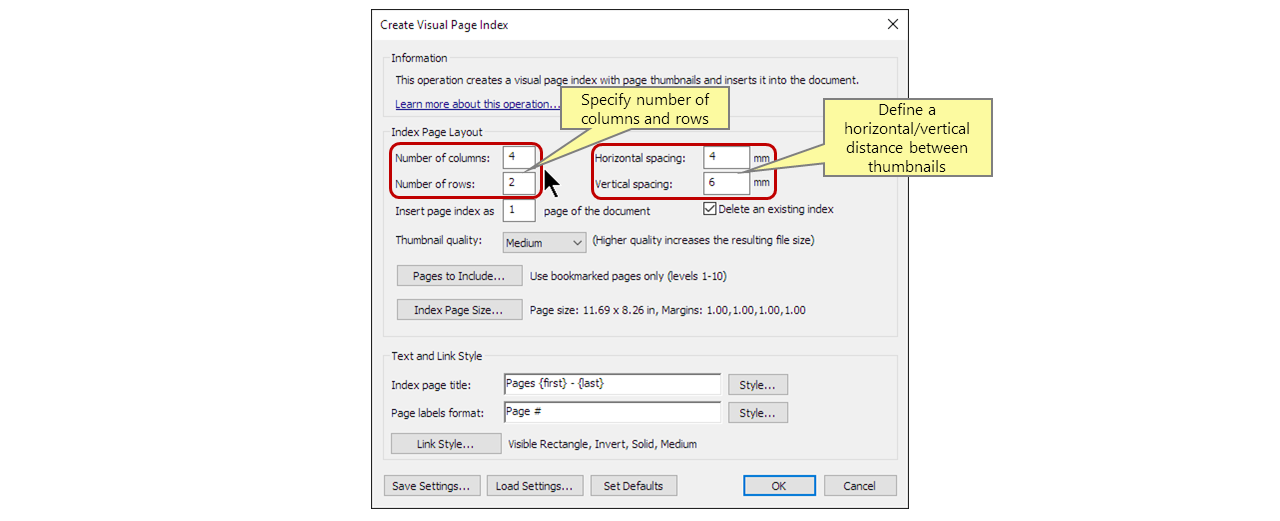Click the Number of rows field
This screenshot has width=1280, height=521.
518,184
